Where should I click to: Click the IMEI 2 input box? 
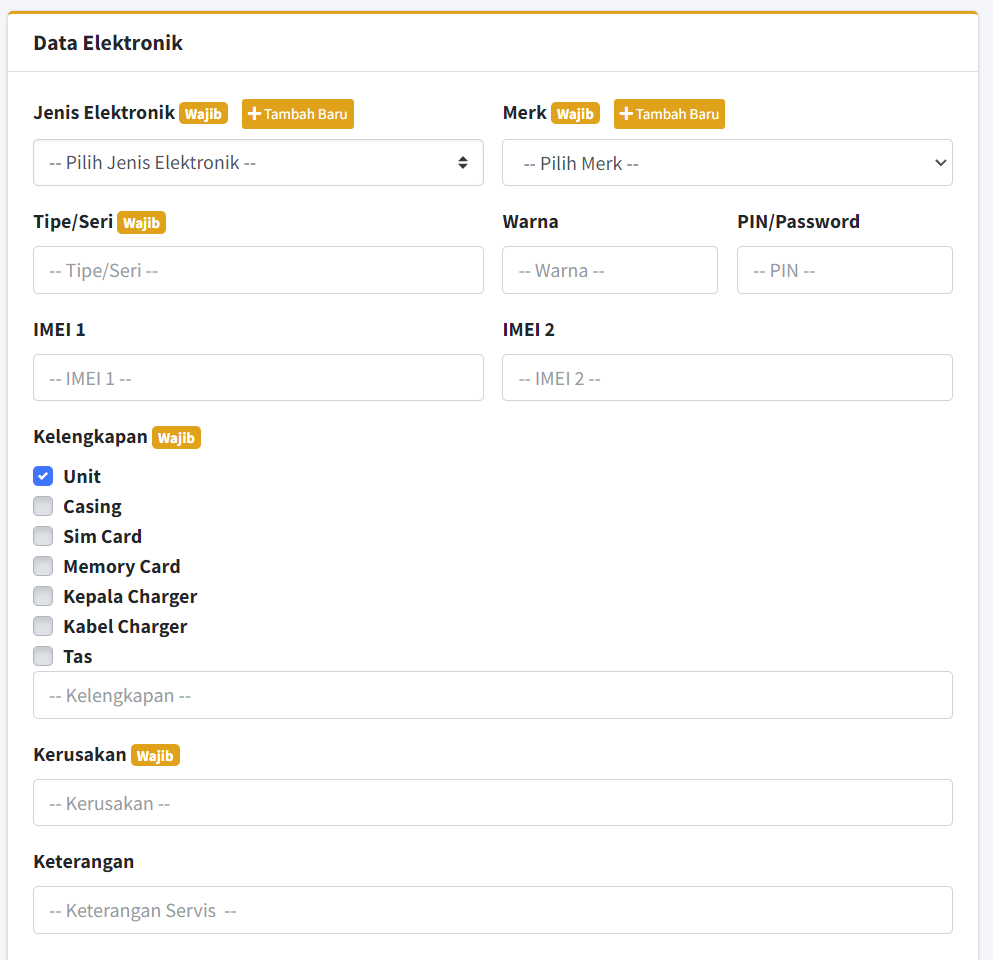pos(726,378)
